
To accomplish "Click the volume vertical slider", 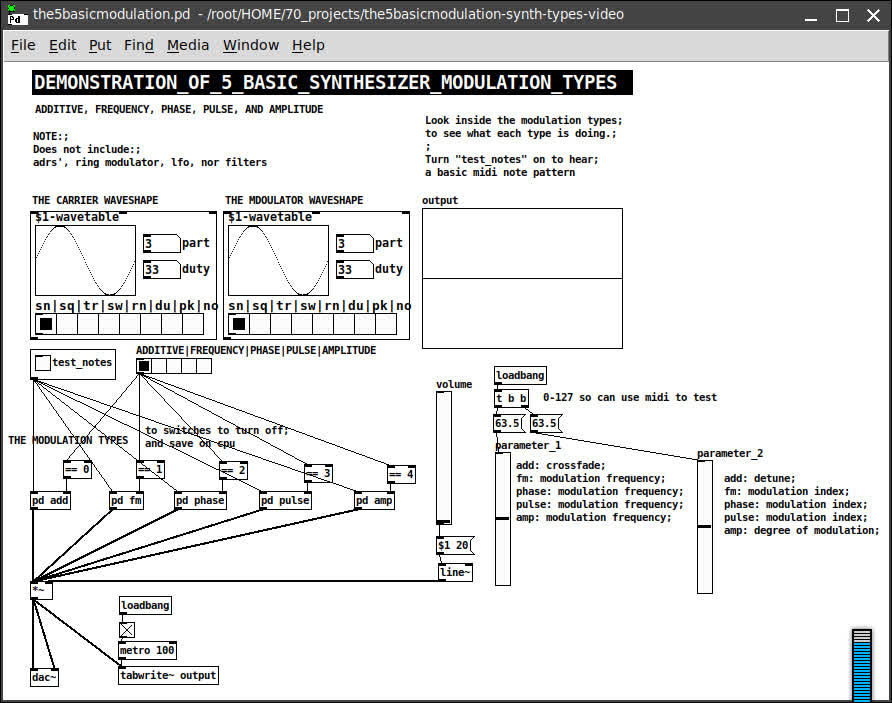I will click(444, 457).
